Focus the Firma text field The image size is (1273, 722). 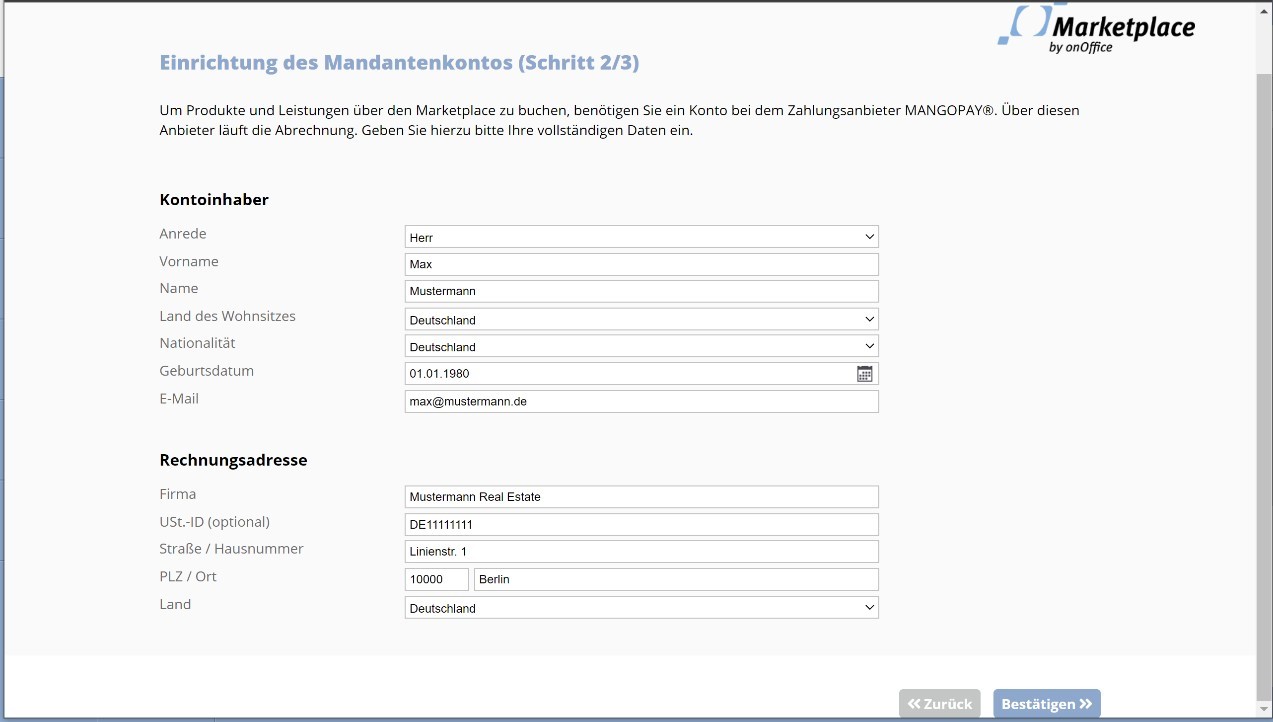[x=641, y=497]
